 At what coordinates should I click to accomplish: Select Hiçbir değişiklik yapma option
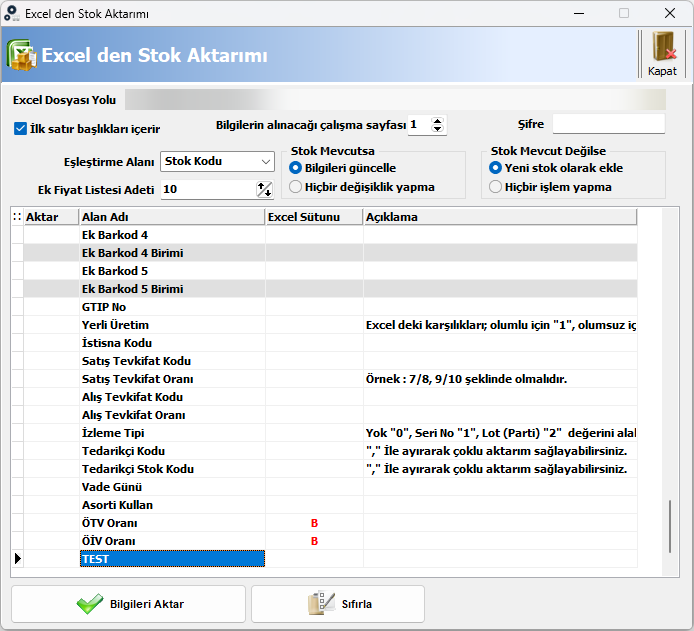[295, 187]
